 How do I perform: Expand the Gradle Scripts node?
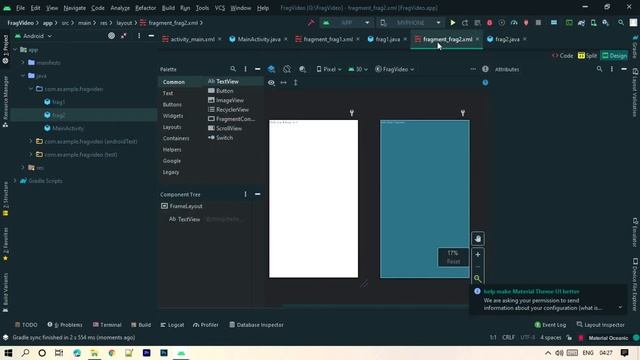pyautogui.click(x=16, y=180)
